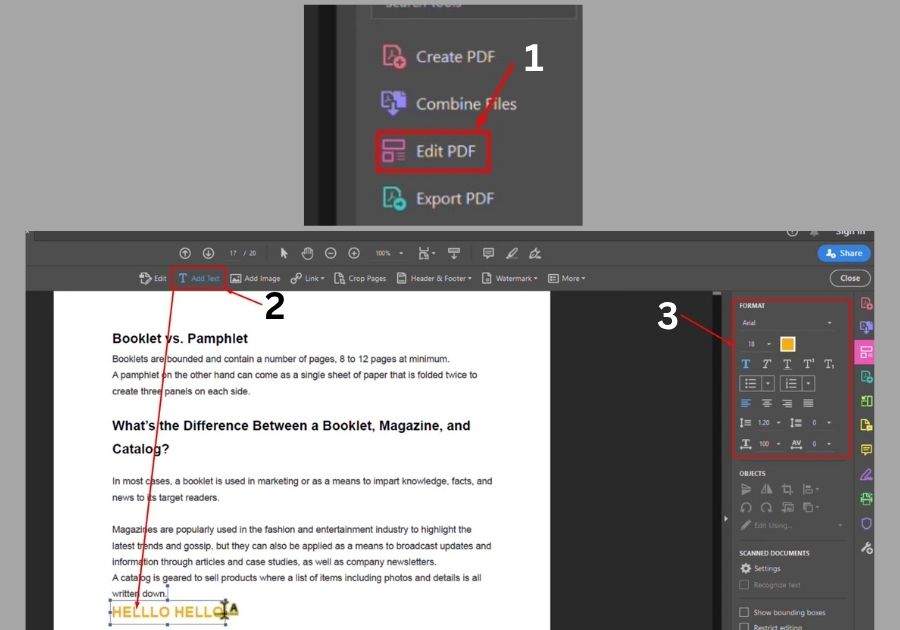Toggle underline text formatting
Image resolution: width=900 pixels, height=630 pixels.
pos(787,364)
